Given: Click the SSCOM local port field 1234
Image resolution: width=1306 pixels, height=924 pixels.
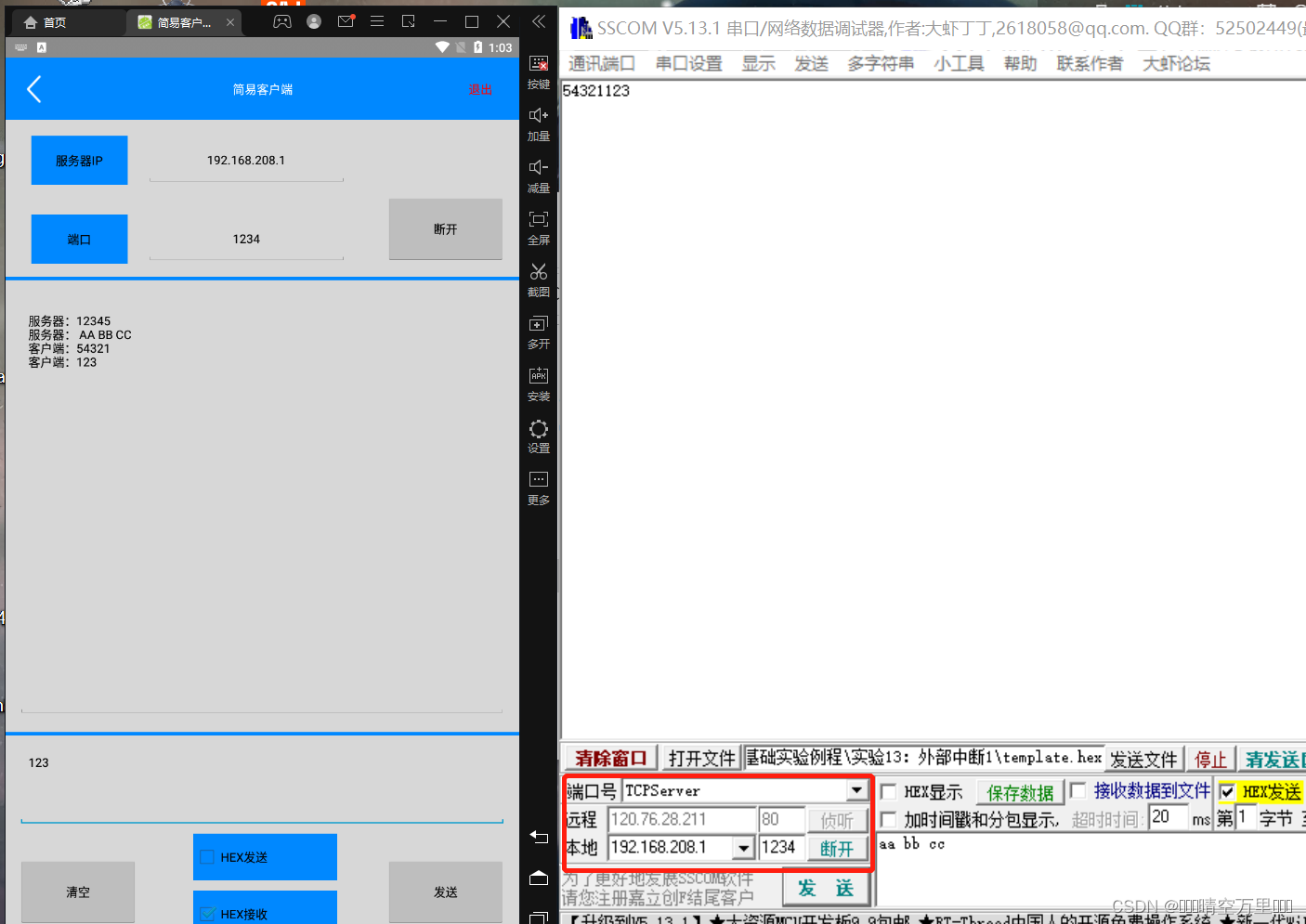Looking at the screenshot, I should (x=781, y=848).
